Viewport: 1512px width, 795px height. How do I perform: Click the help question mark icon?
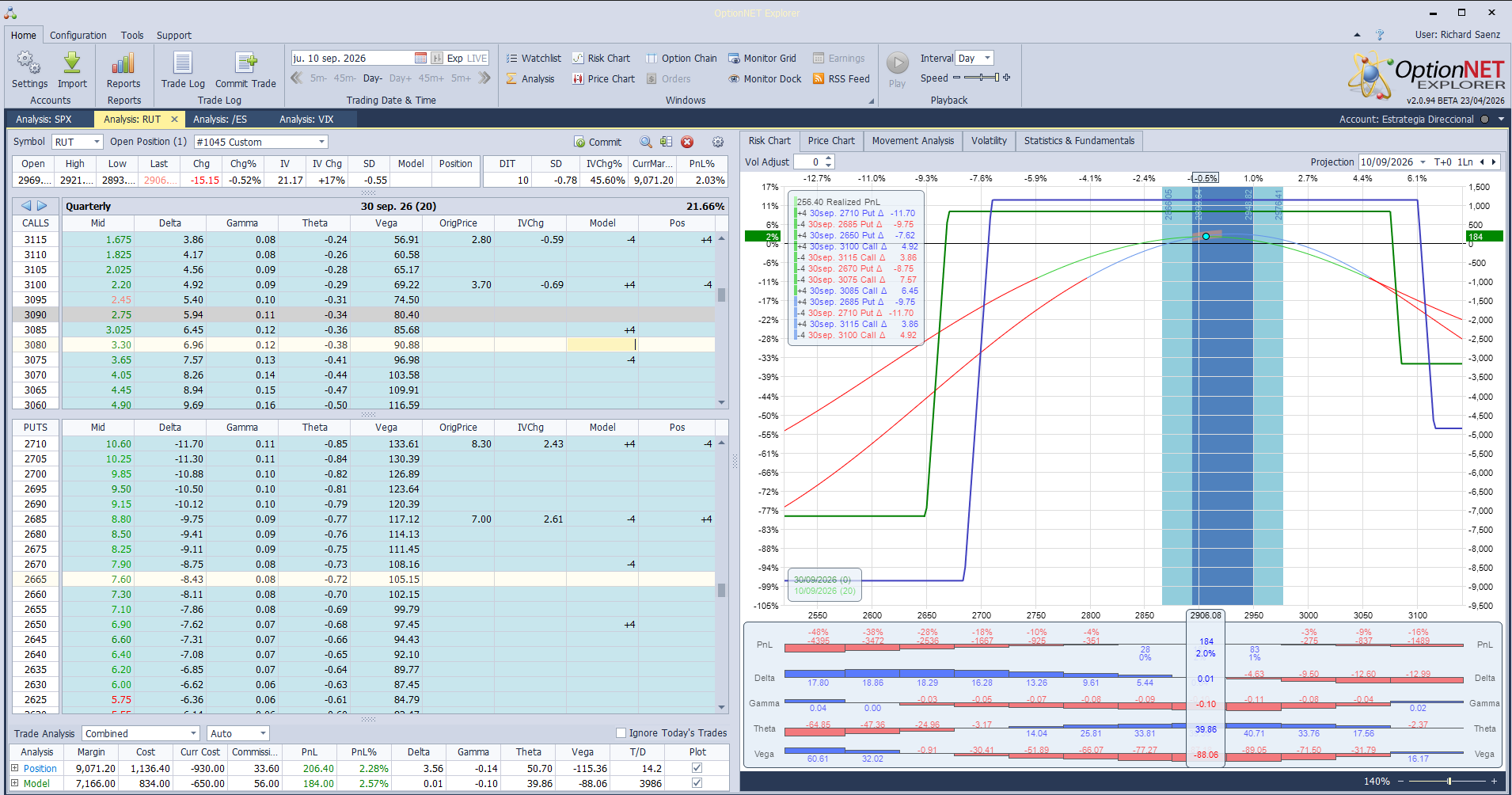pos(1380,35)
